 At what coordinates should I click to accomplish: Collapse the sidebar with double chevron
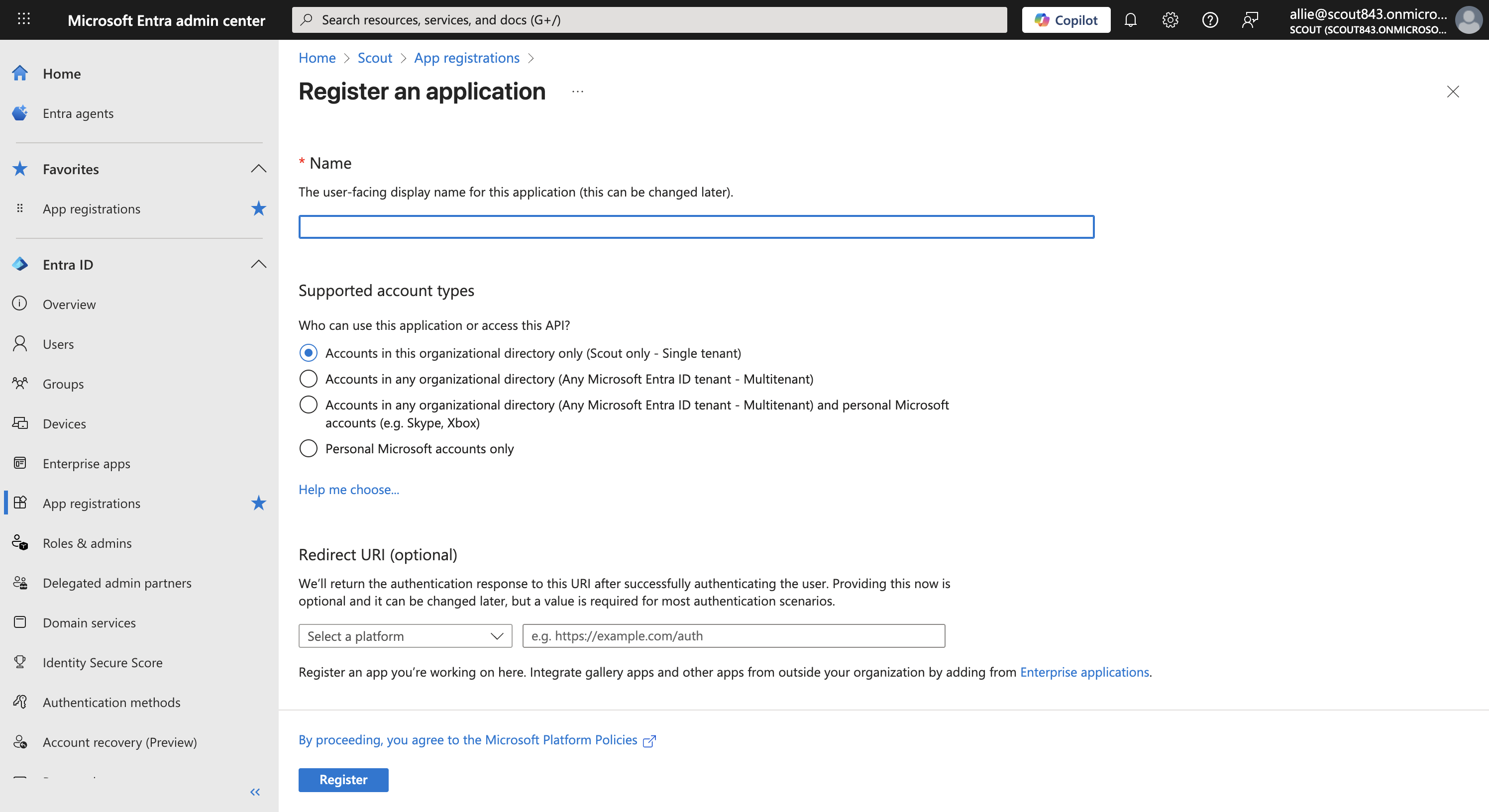click(x=255, y=792)
